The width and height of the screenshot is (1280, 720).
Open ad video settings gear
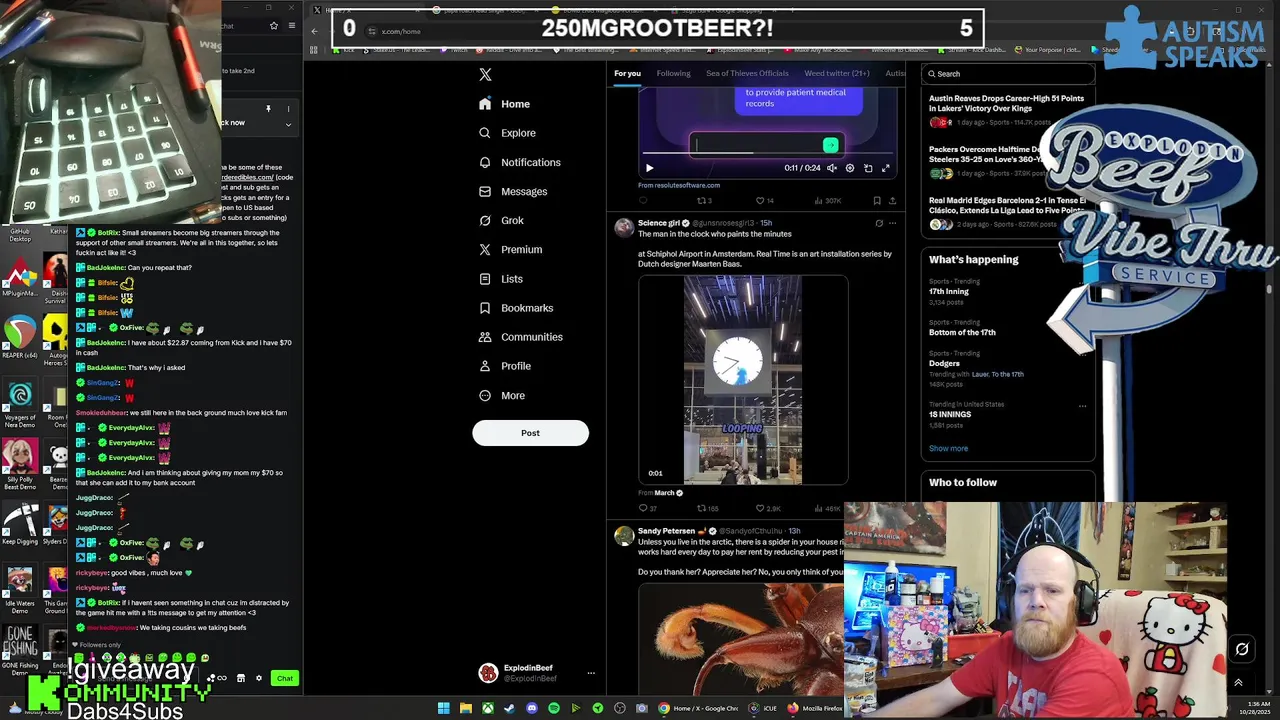tap(850, 168)
